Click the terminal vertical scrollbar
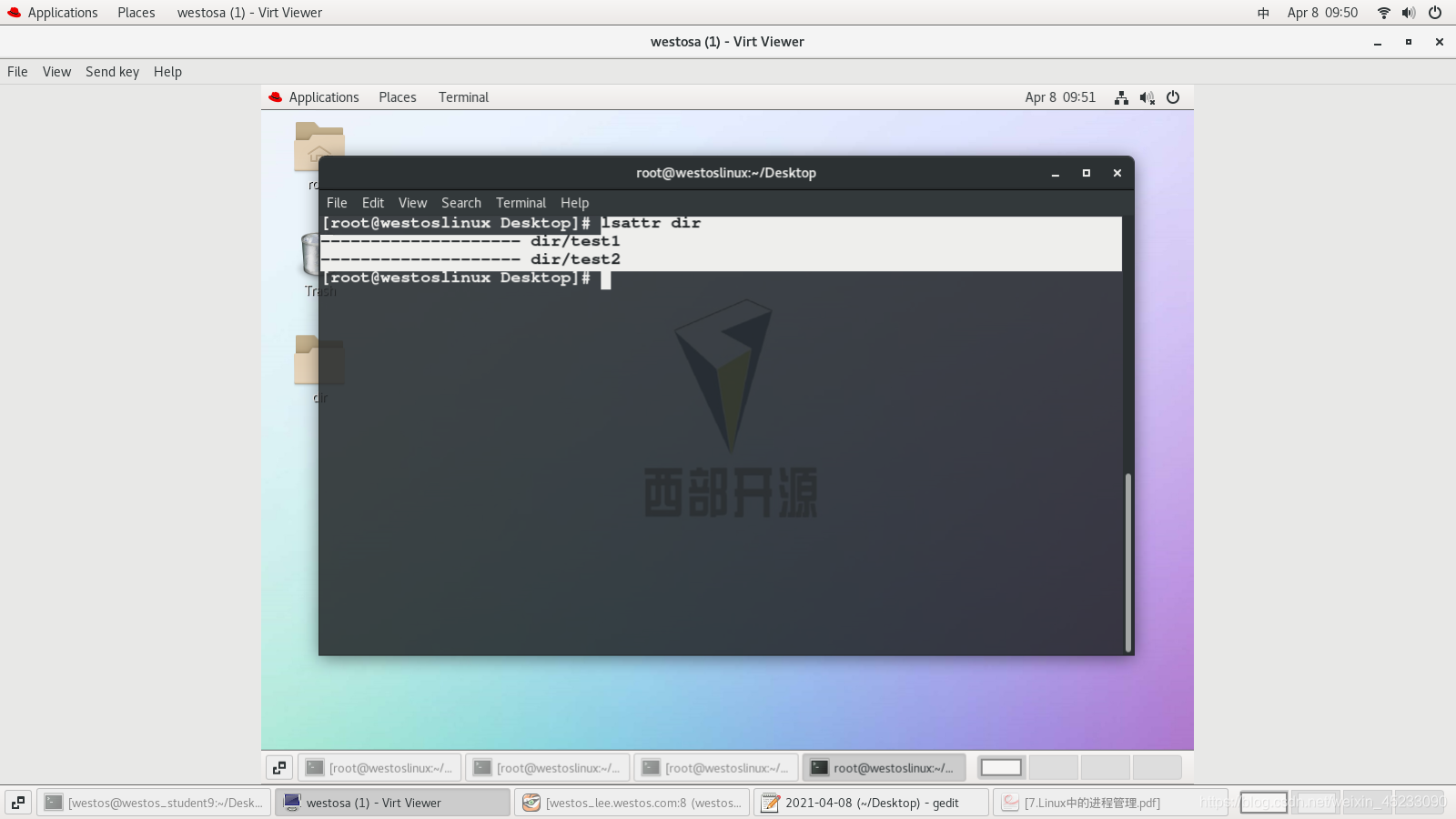 (1128, 562)
